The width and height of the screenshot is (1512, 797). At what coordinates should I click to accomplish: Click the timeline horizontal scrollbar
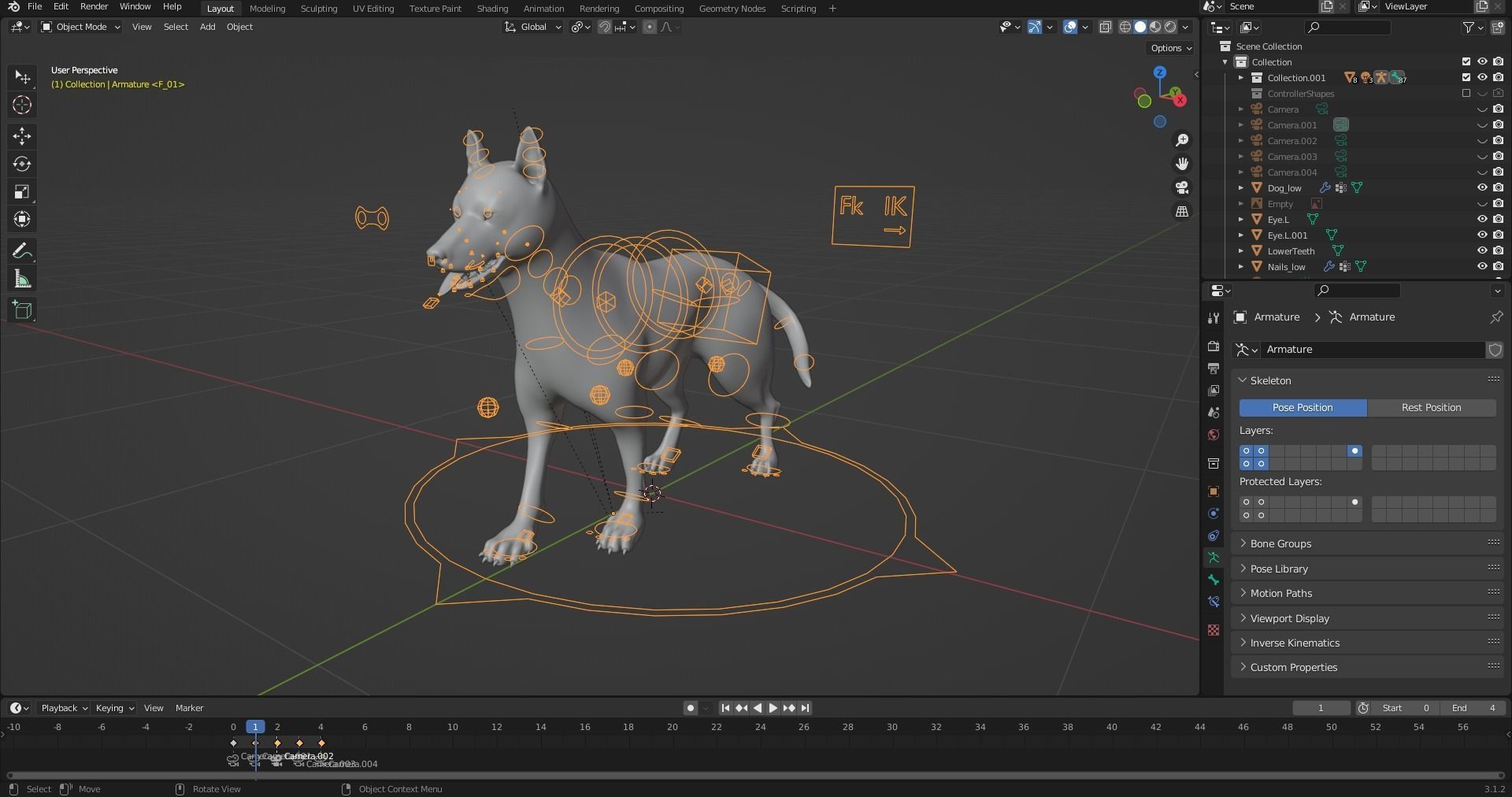tap(756, 776)
